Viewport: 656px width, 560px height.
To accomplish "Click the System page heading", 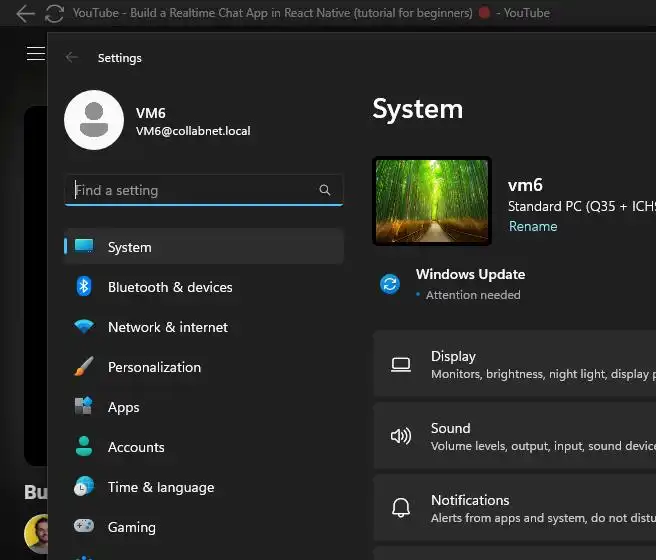I will click(x=418, y=109).
